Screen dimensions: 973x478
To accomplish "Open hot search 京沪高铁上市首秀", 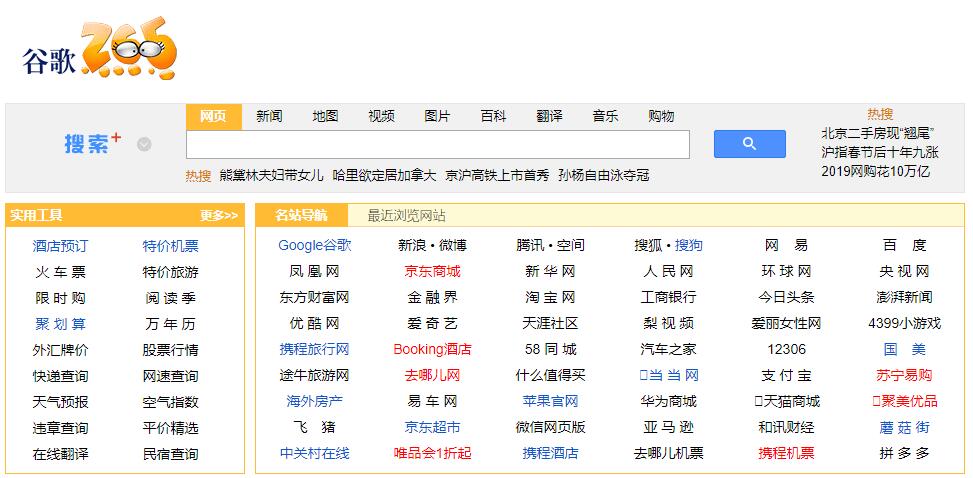I will (x=498, y=176).
